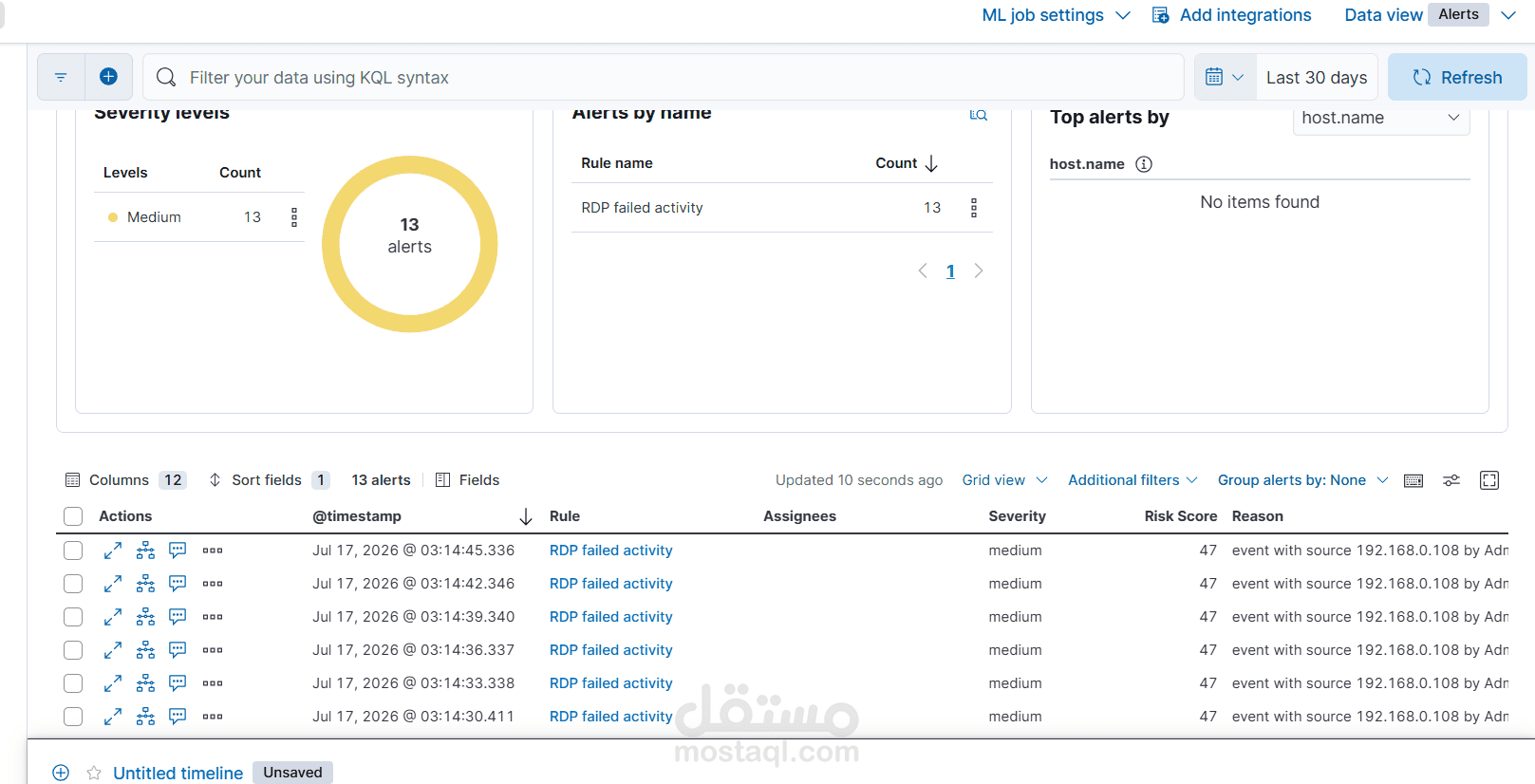
Task: Open the Fields browser
Action: click(x=467, y=480)
